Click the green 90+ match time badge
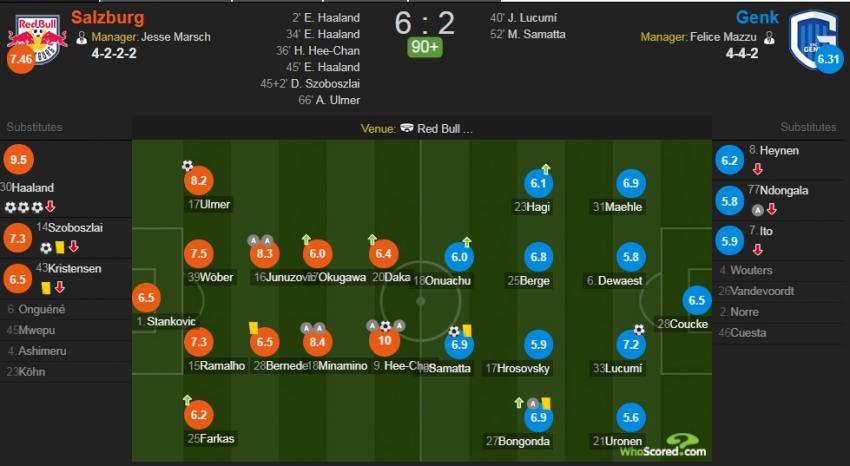The height and width of the screenshot is (466, 850). coord(424,47)
